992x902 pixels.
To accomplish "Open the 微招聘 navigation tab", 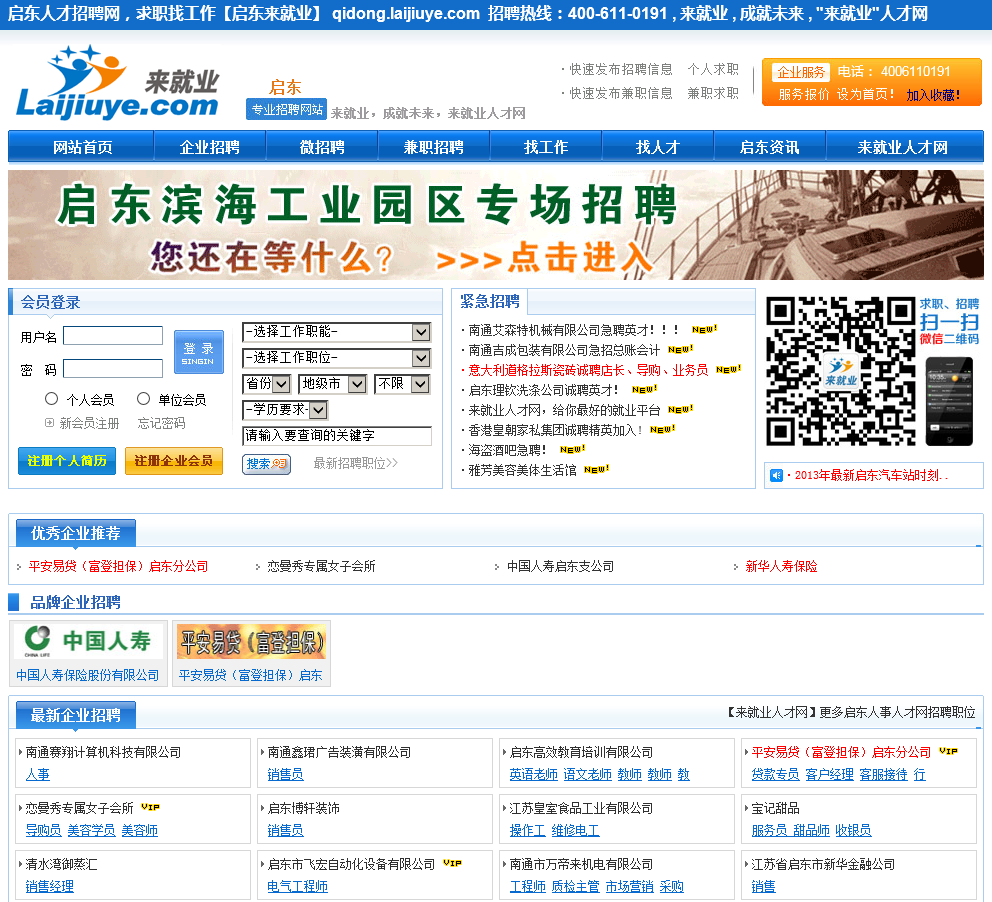I will [x=322, y=147].
